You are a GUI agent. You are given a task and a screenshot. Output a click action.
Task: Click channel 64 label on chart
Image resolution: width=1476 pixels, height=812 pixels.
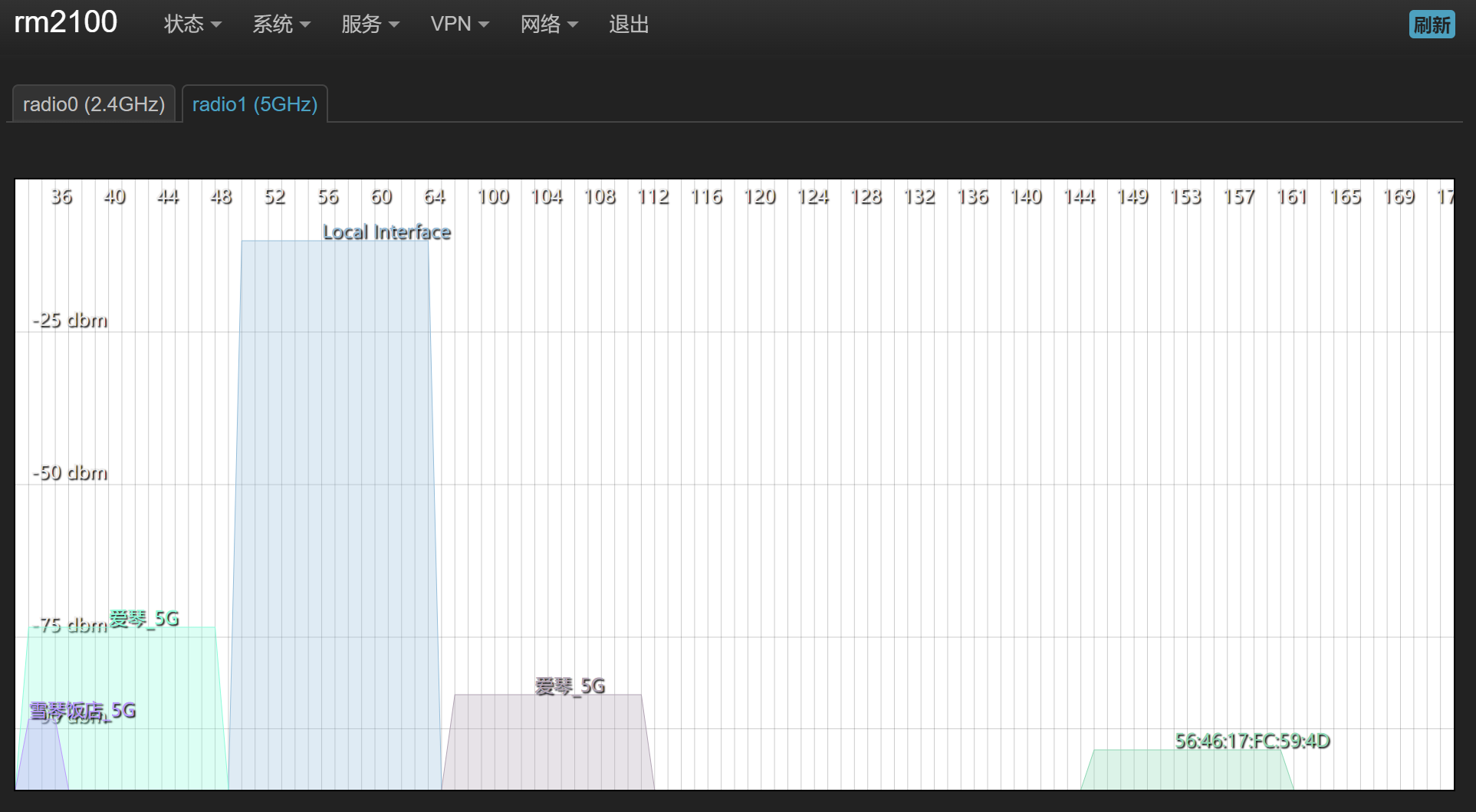(x=435, y=197)
